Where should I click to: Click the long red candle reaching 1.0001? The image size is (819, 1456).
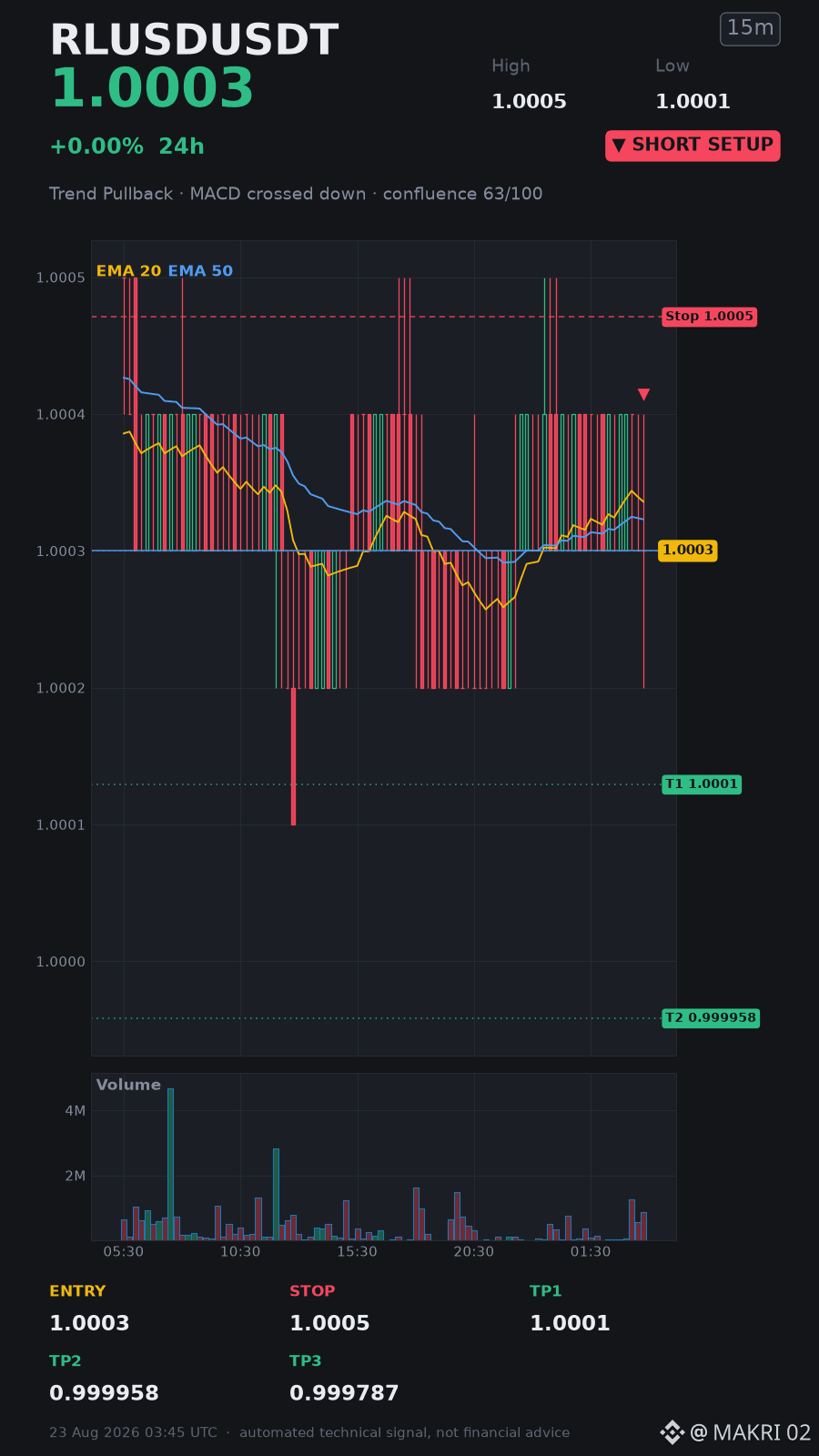(293, 756)
